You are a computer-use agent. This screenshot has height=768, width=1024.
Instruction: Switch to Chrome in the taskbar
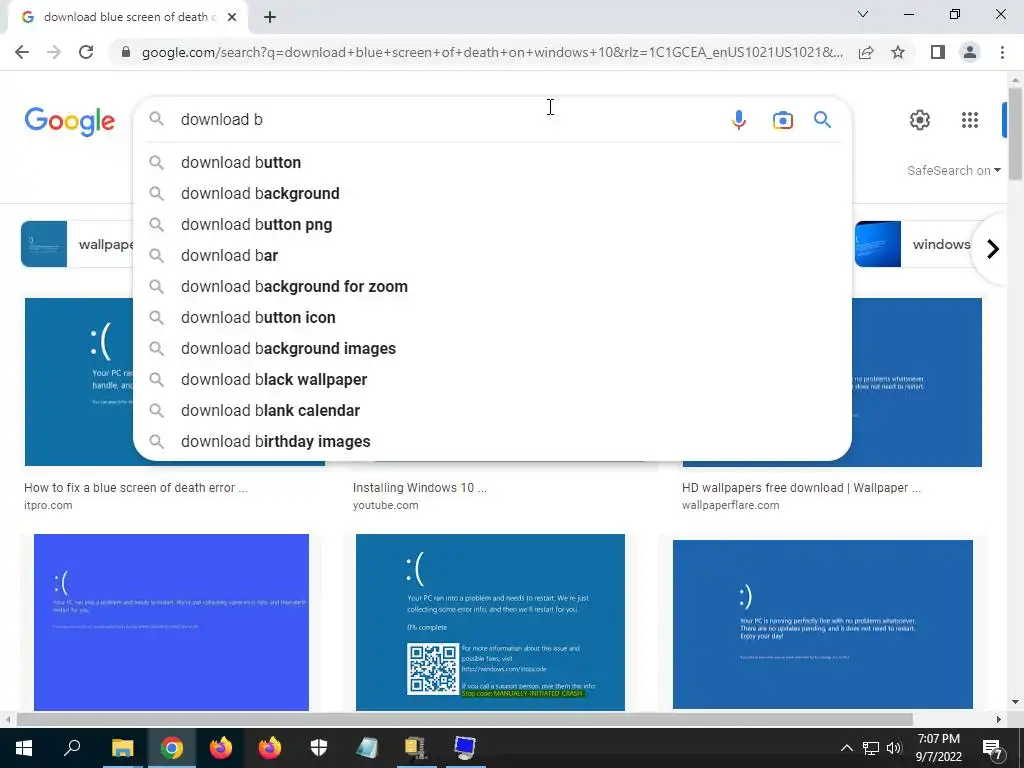[172, 748]
